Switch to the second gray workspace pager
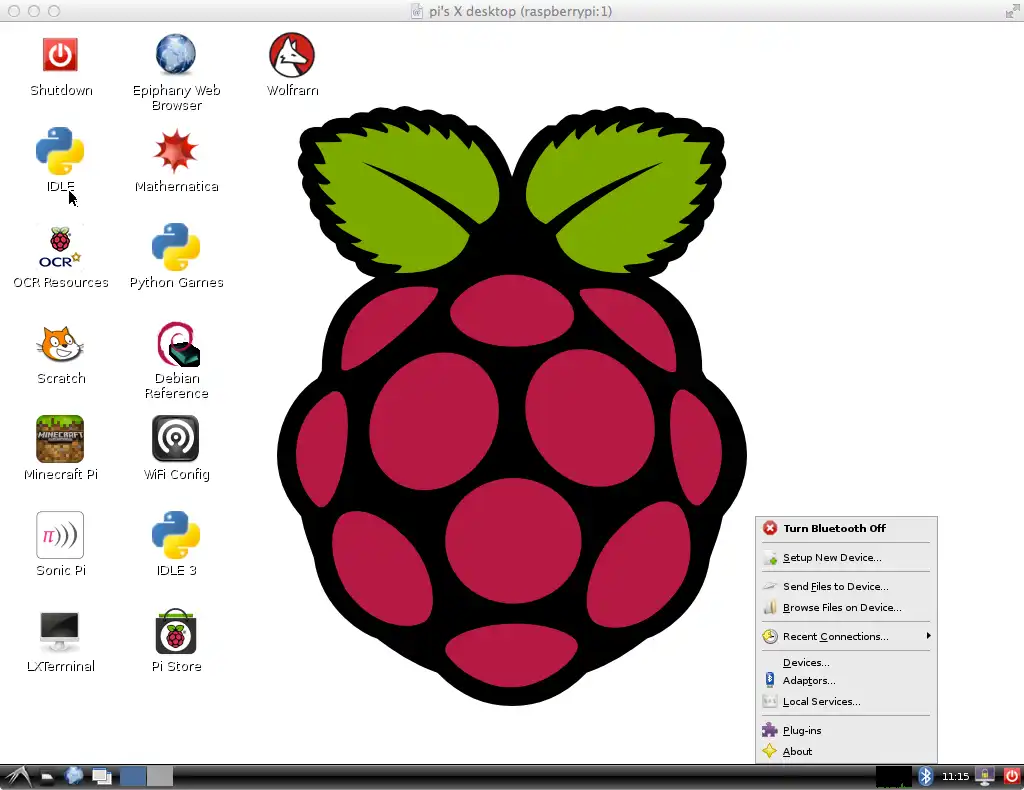 point(160,776)
